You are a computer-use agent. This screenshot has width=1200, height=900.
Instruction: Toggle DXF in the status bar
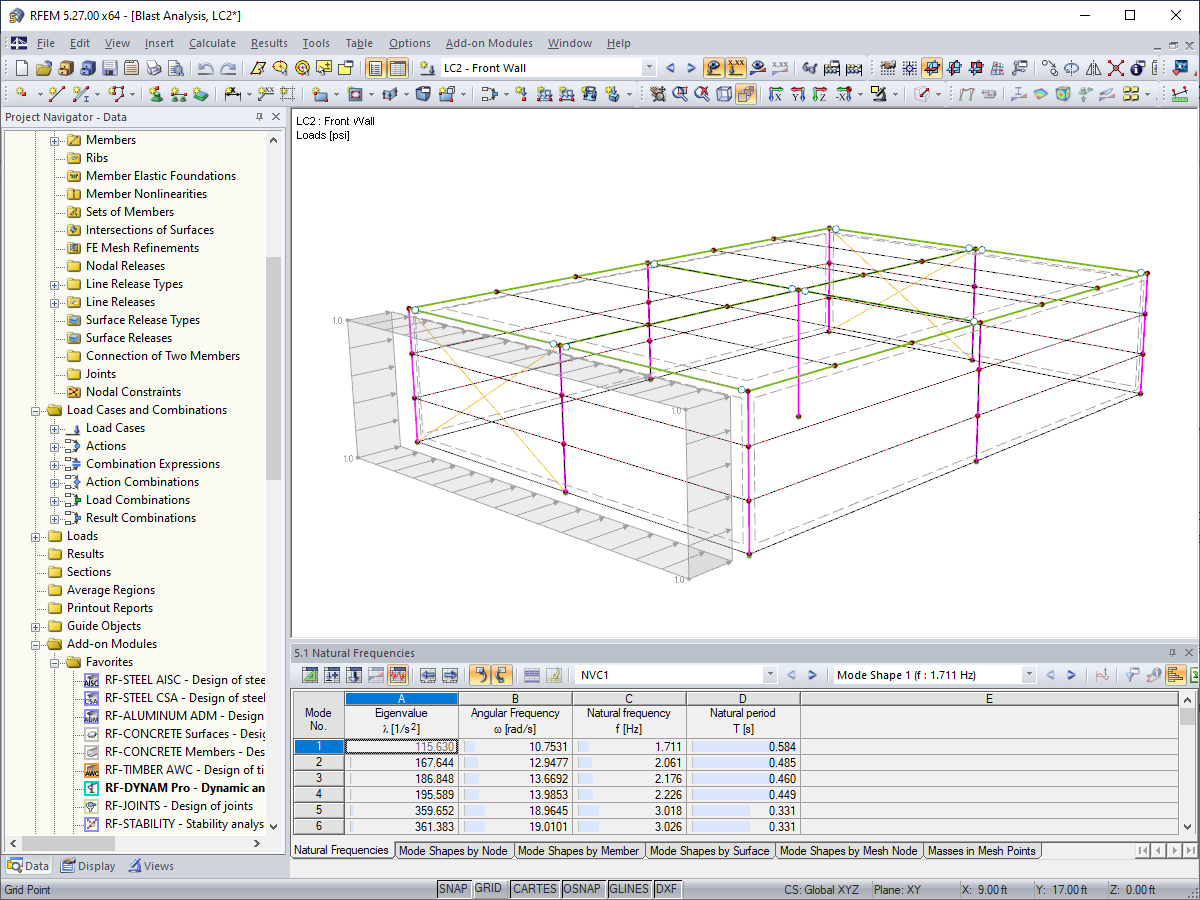(666, 889)
